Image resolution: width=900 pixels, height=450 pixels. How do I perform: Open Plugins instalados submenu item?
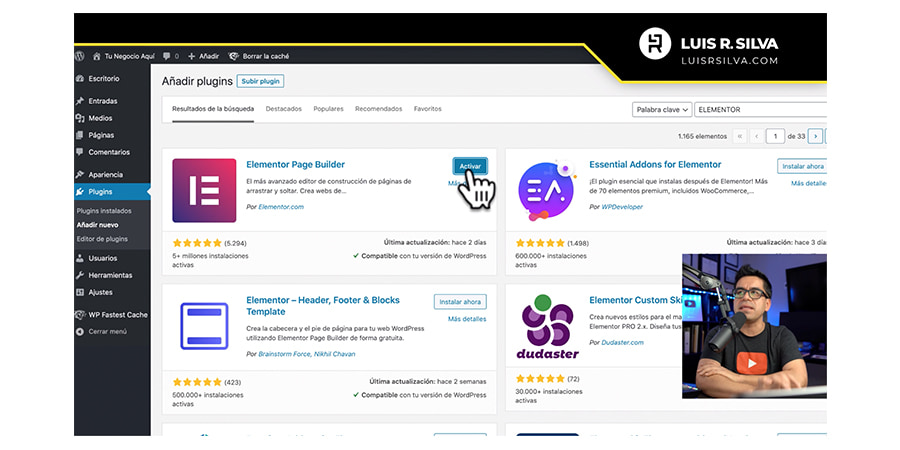pyautogui.click(x=104, y=211)
